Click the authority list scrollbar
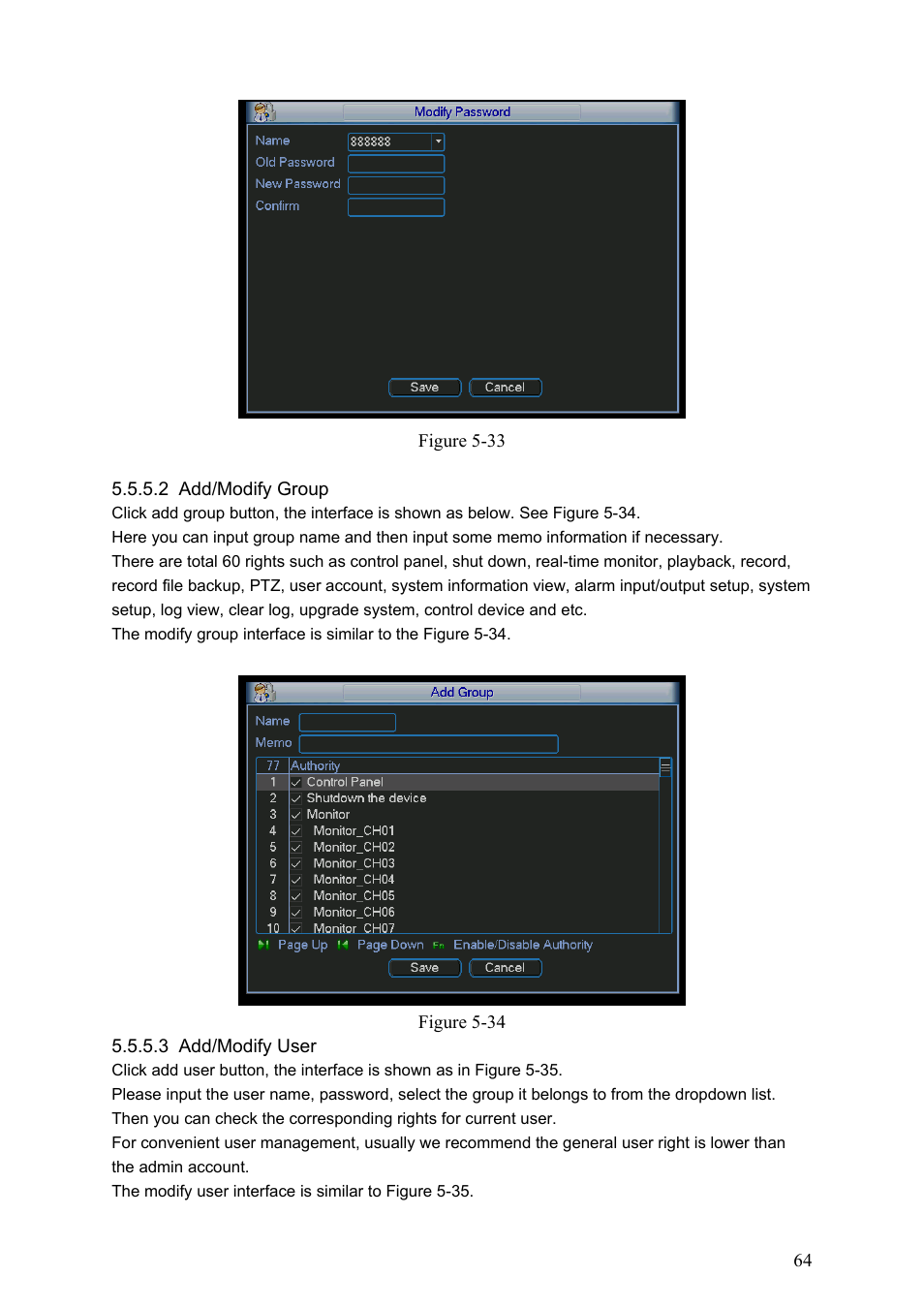Image resolution: width=924 pixels, height=1308 pixels. pos(665,845)
